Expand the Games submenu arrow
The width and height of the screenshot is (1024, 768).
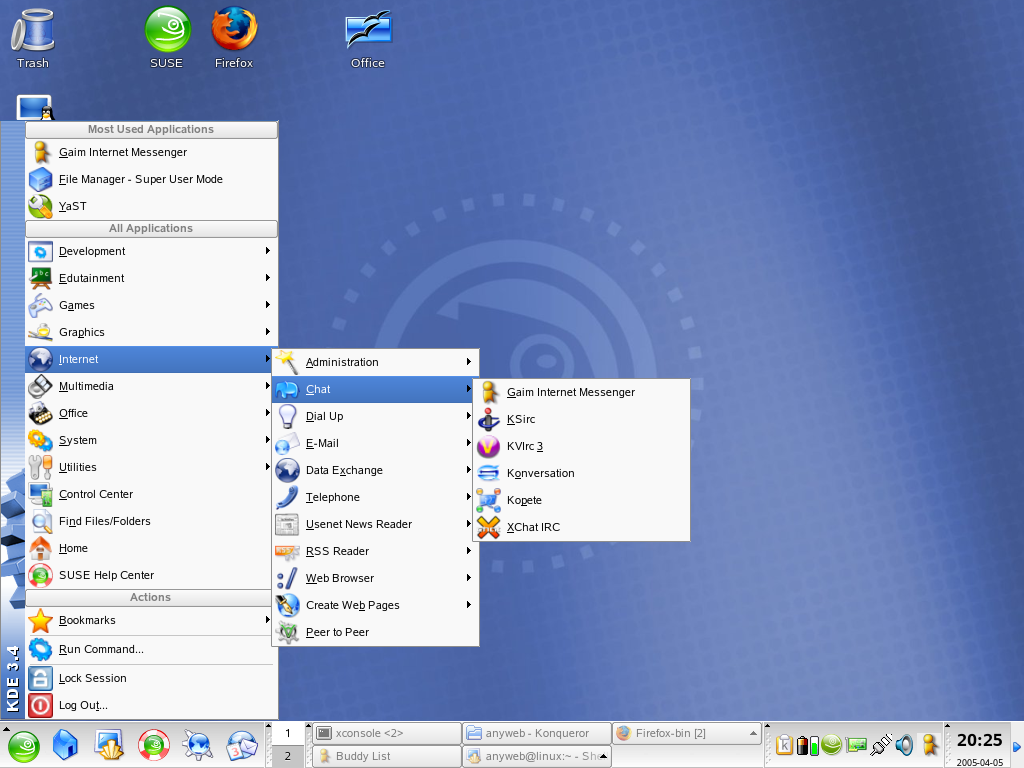point(268,305)
